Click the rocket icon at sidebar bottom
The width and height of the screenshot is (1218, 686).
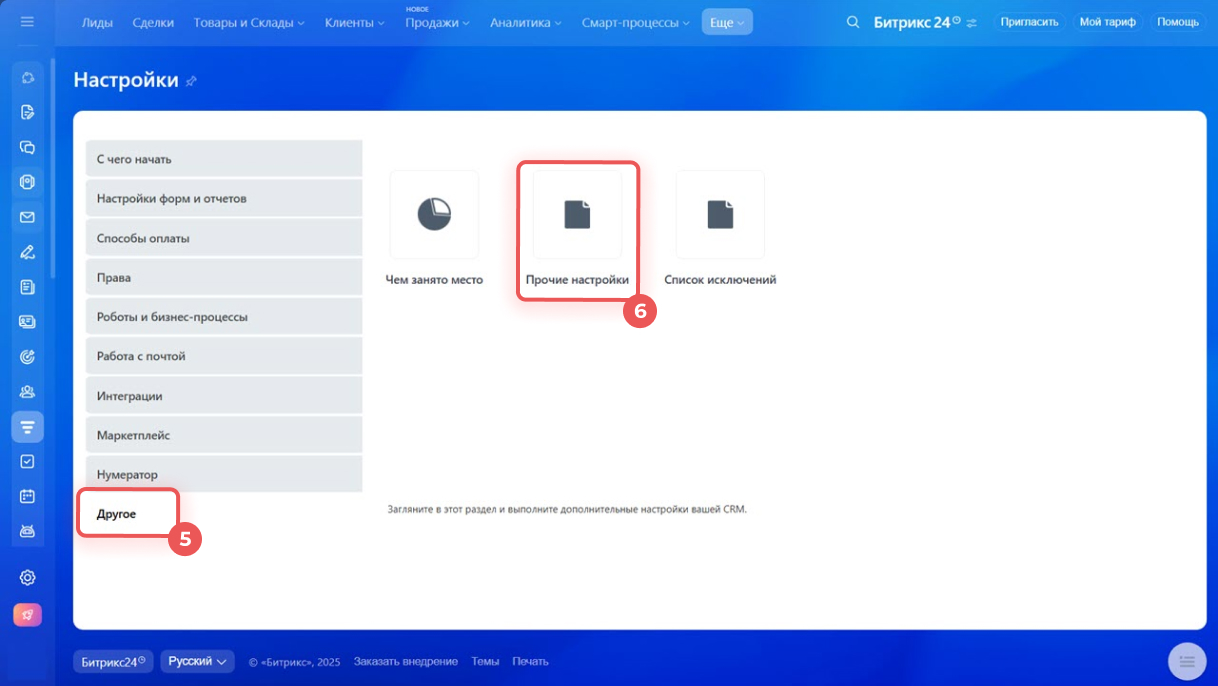tap(28, 615)
